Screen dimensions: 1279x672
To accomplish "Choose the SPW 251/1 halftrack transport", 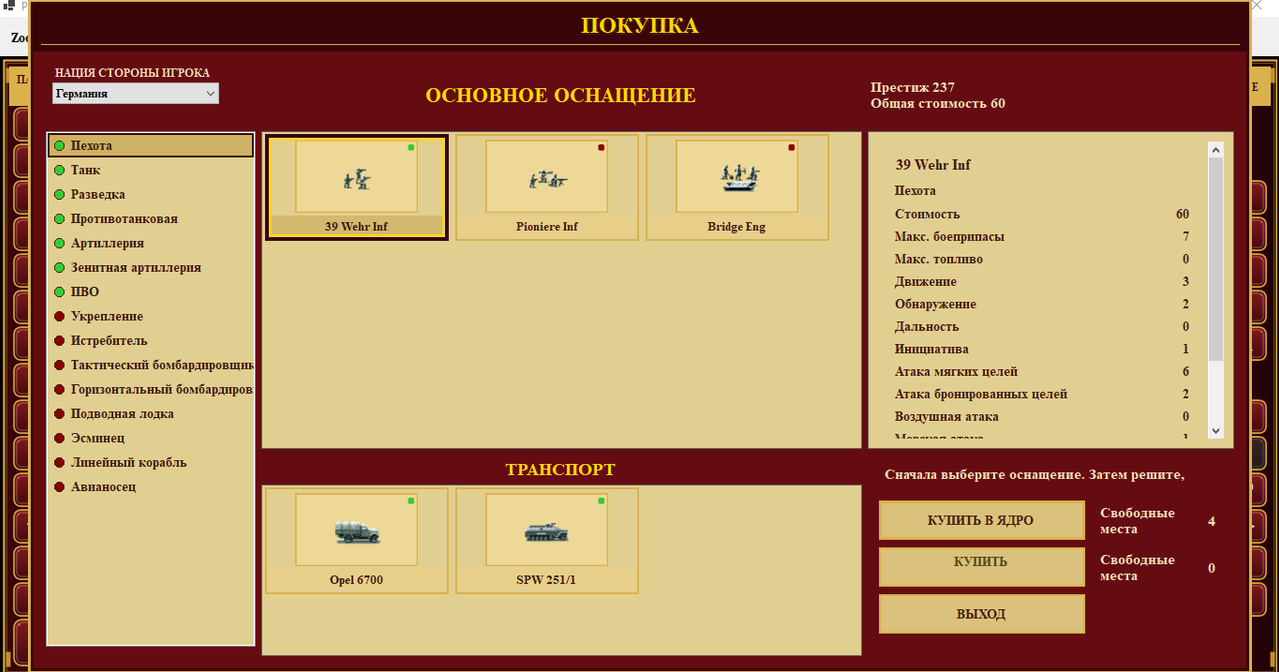I will pyautogui.click(x=547, y=541).
